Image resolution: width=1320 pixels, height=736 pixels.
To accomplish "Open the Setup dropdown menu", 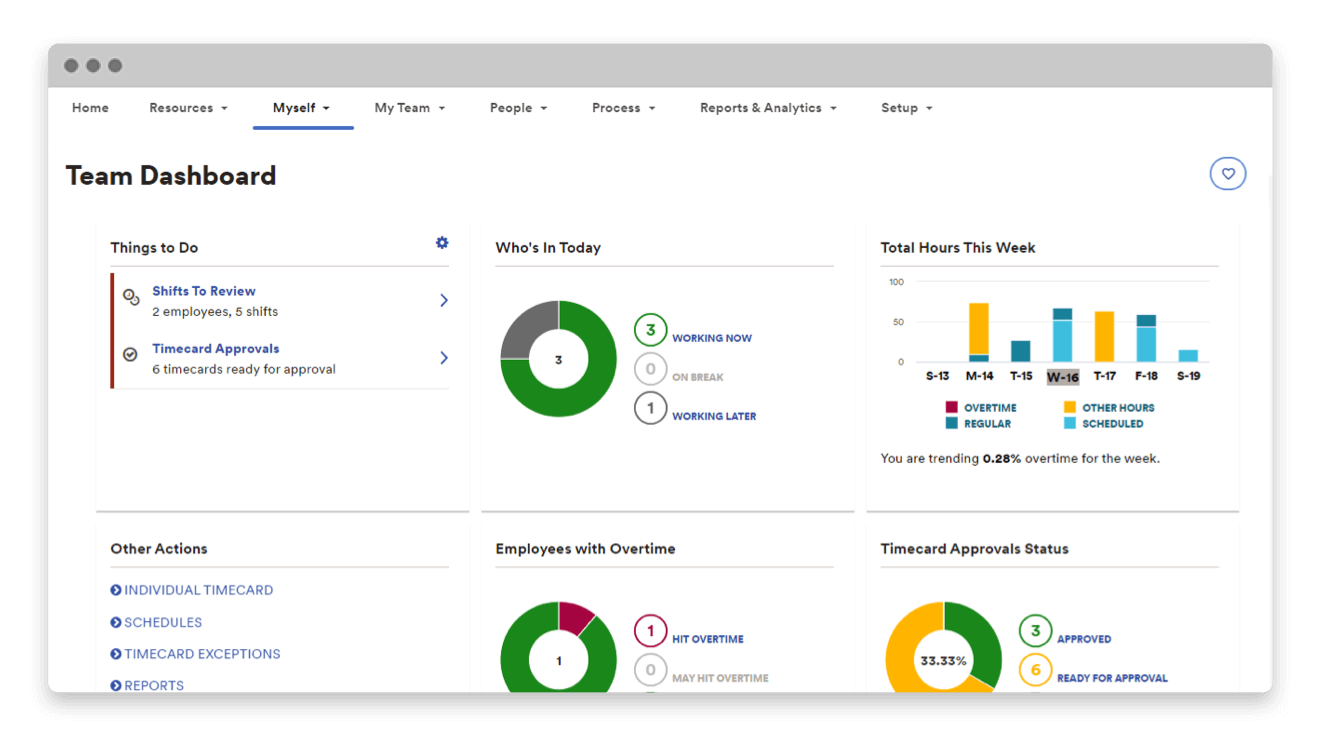I will click(x=906, y=107).
